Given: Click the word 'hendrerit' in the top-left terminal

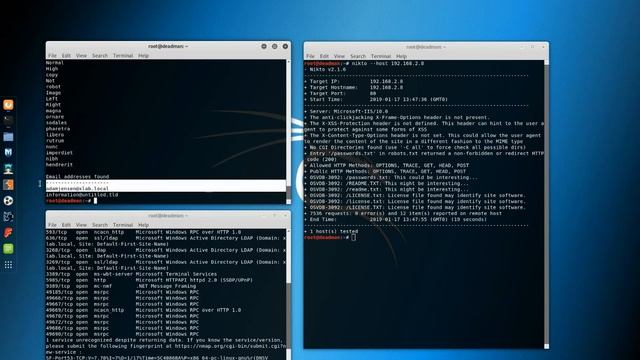Looking at the screenshot, I should [59, 164].
